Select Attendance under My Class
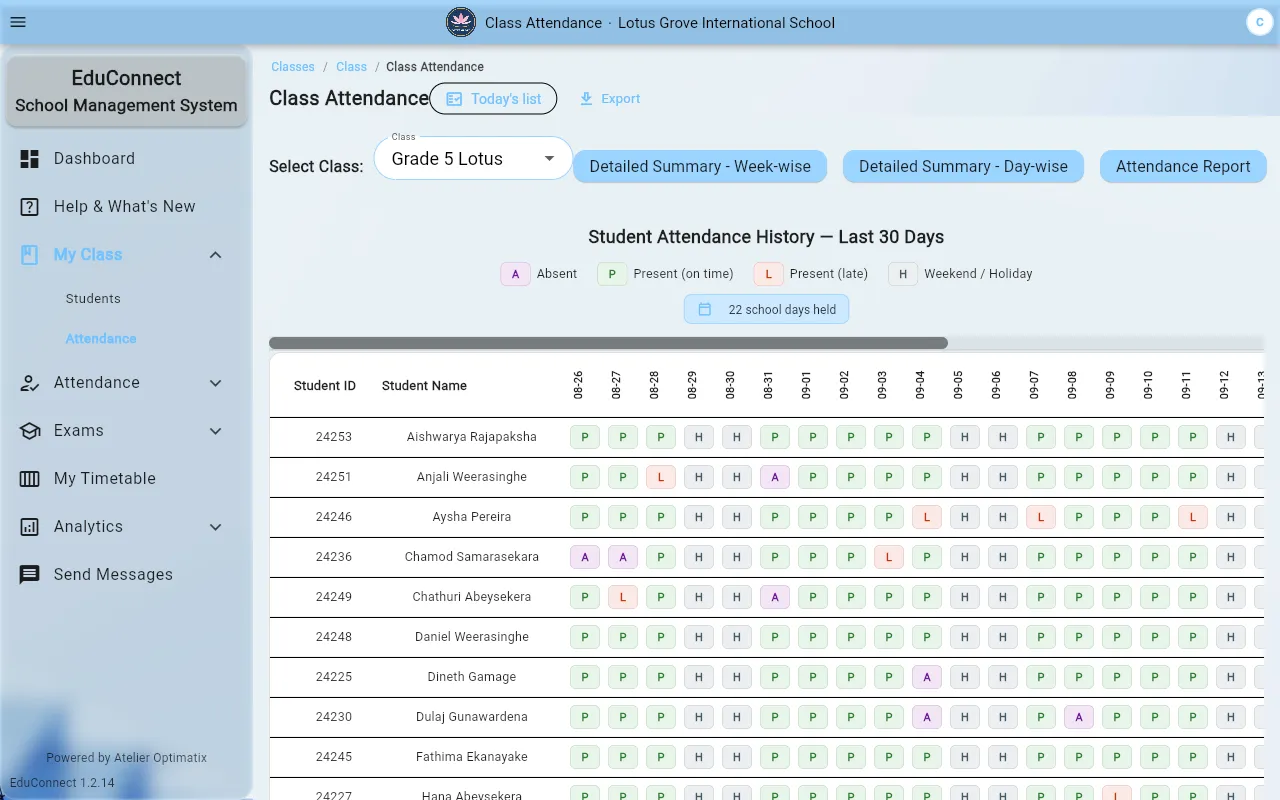Image resolution: width=1280 pixels, height=800 pixels. click(101, 338)
